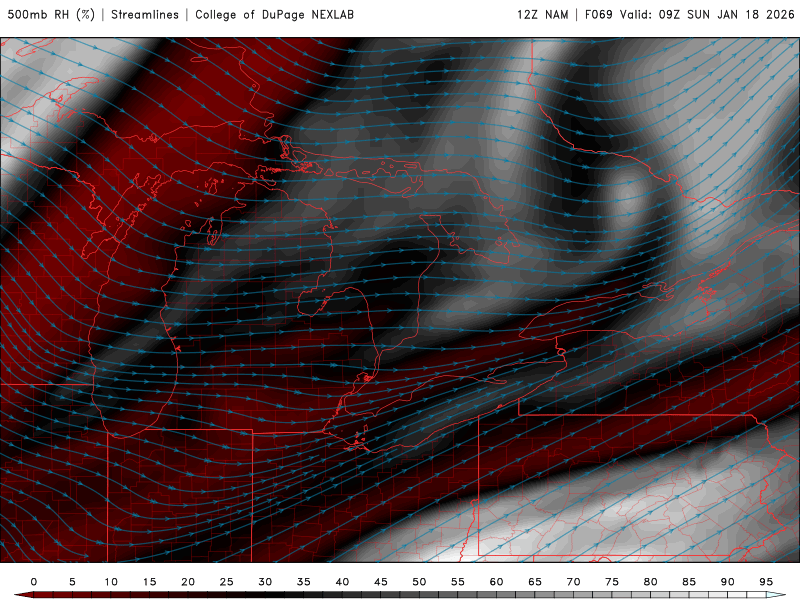This screenshot has width=800, height=600.
Task: Click the '10' color scale label
Action: coord(111,582)
